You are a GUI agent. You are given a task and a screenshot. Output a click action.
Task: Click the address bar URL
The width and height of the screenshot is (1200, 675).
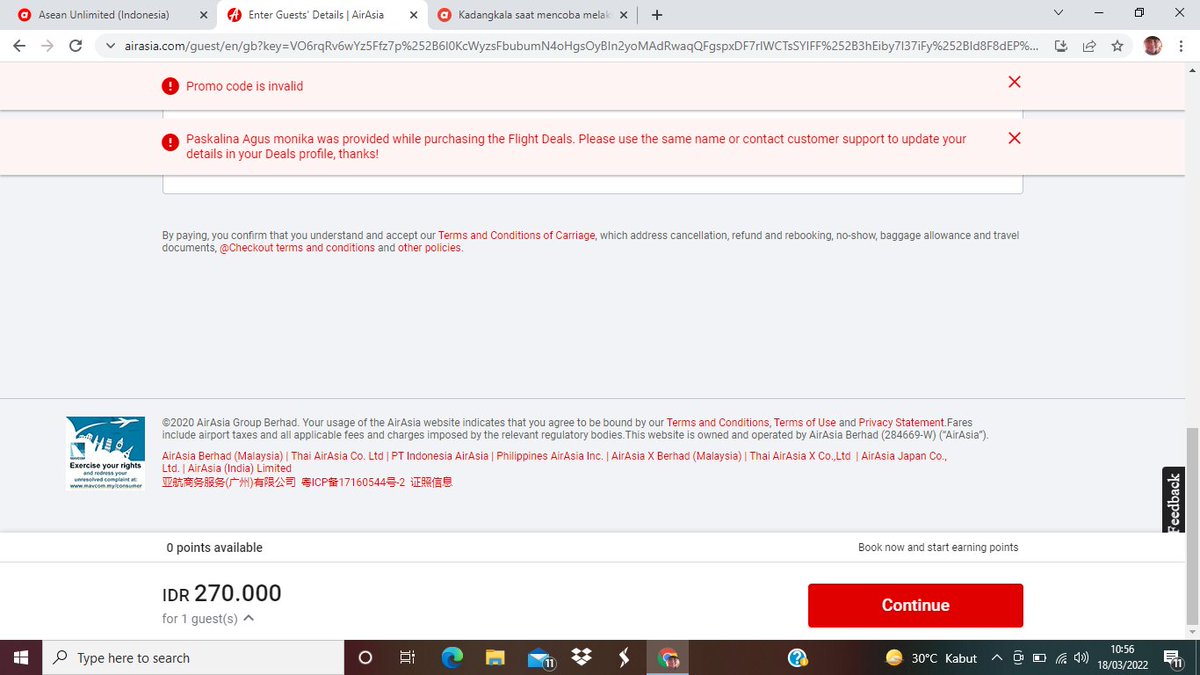click(x=582, y=46)
